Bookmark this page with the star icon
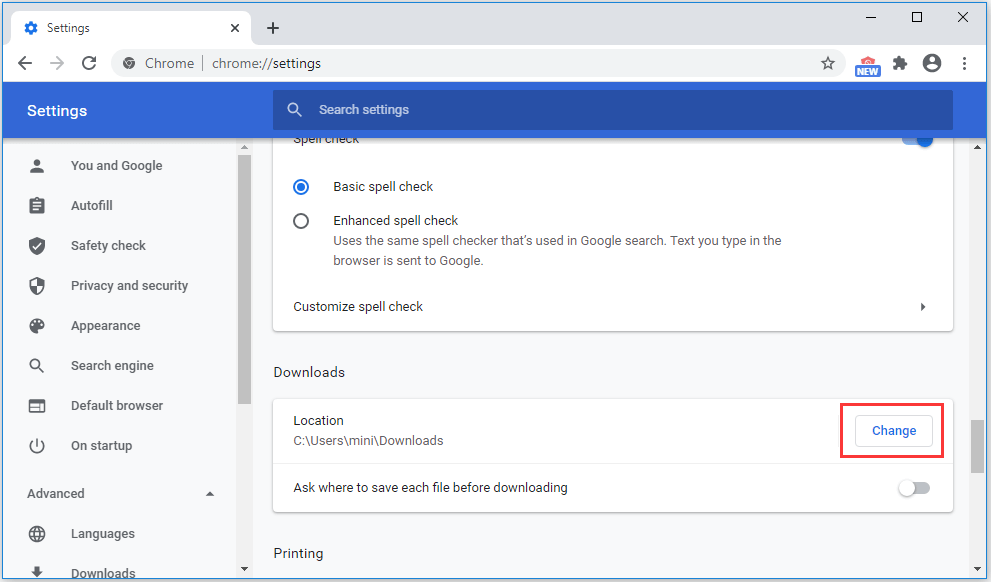The image size is (991, 582). [827, 63]
